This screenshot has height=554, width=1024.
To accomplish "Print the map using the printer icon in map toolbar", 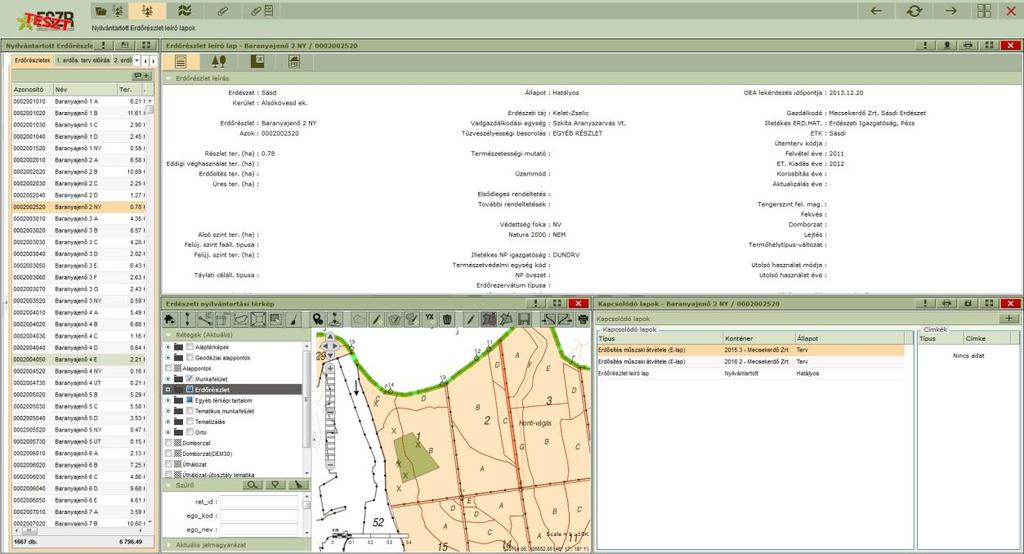I will click(583, 319).
